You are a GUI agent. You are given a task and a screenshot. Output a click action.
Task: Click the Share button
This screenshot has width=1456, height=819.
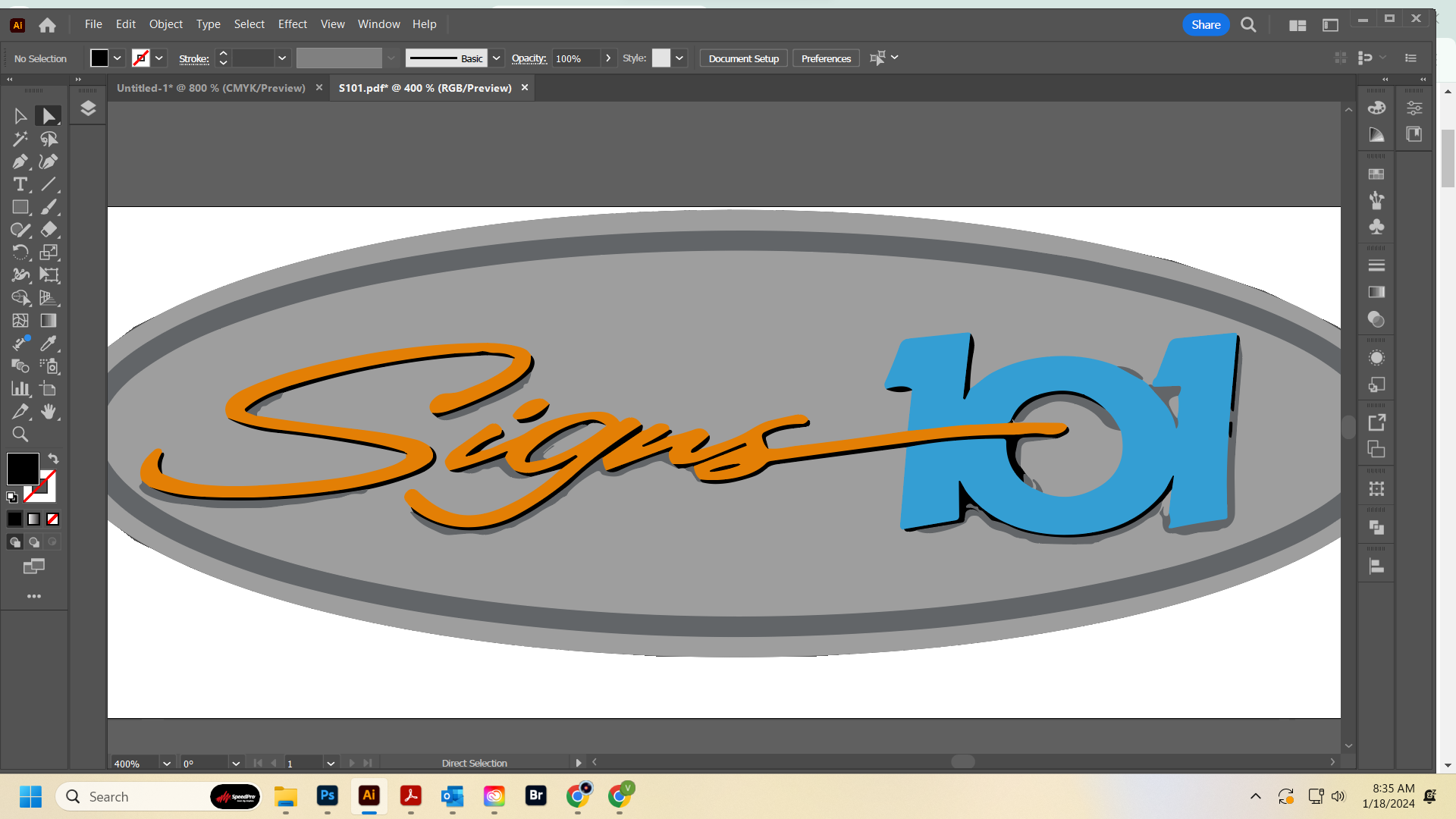(1206, 25)
